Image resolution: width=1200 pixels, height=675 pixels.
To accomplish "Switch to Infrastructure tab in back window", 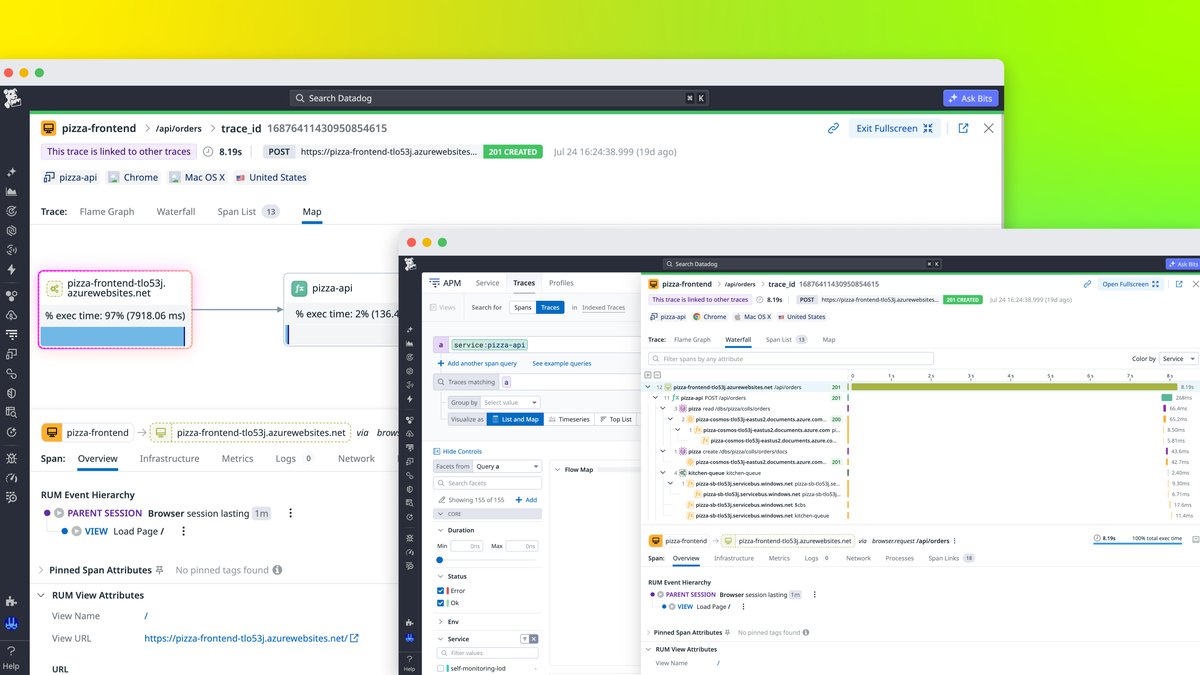I will click(x=169, y=458).
